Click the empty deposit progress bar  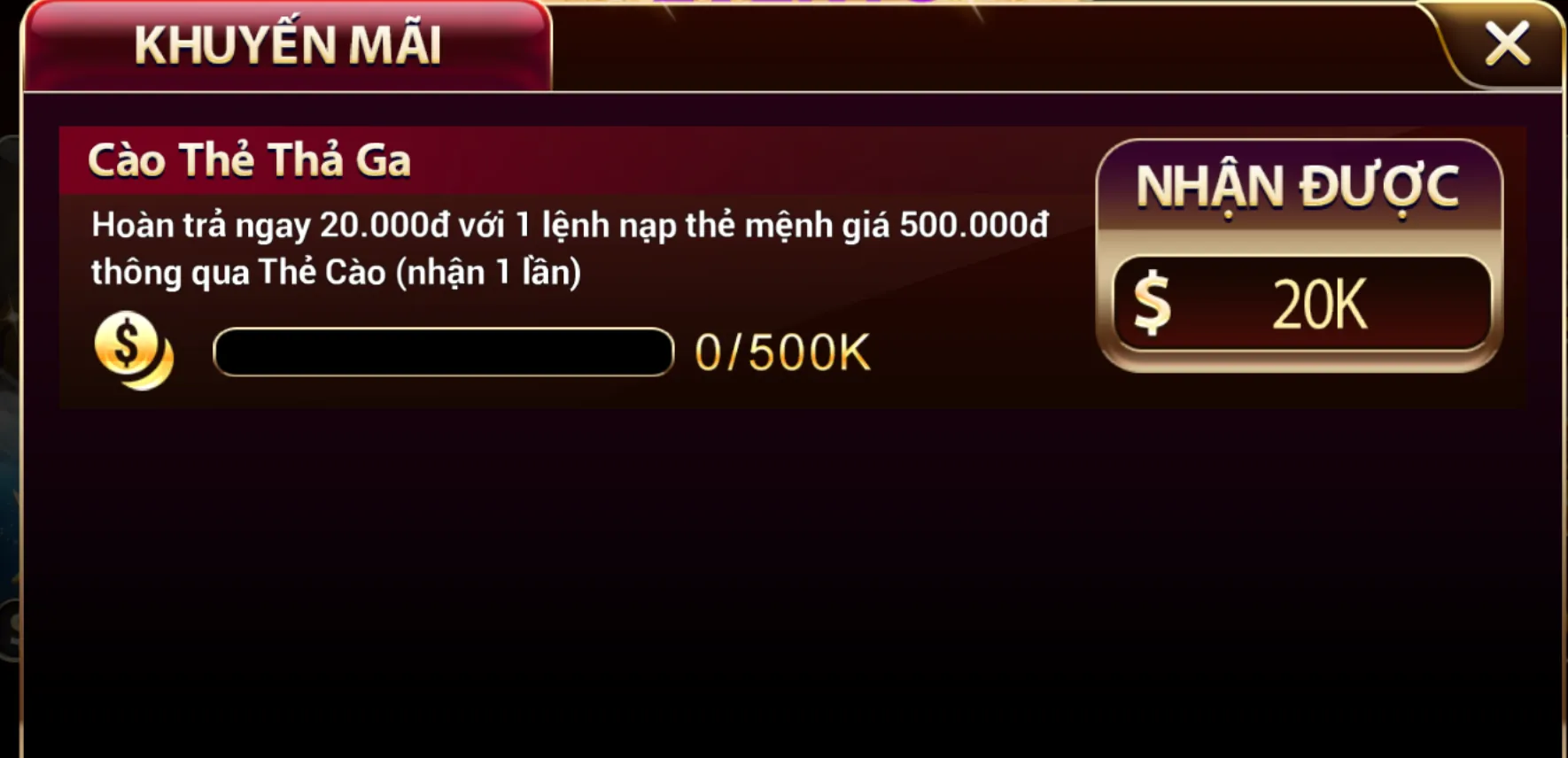(443, 352)
